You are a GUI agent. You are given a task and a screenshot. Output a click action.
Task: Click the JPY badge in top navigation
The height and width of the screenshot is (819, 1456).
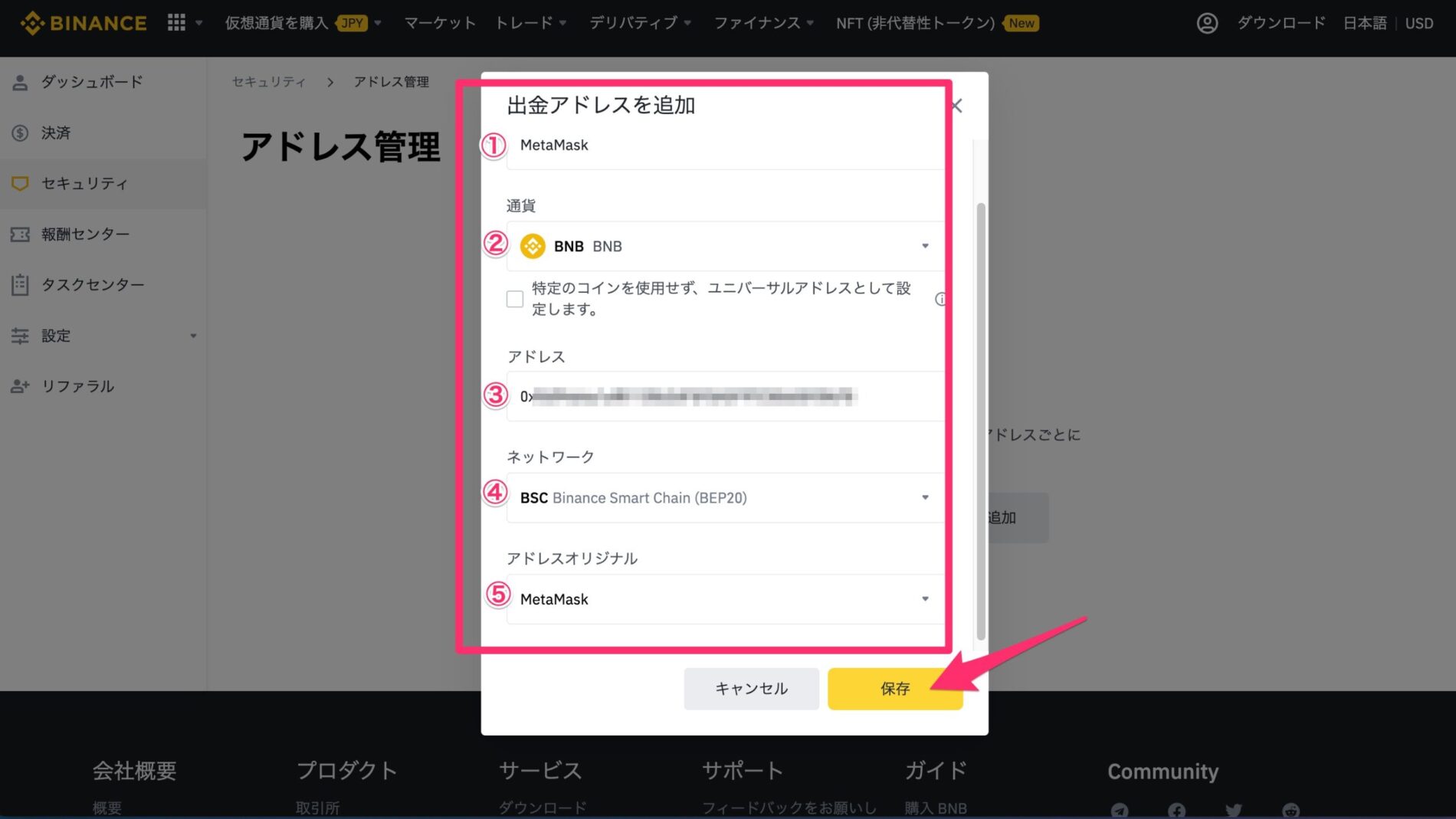pos(352,23)
